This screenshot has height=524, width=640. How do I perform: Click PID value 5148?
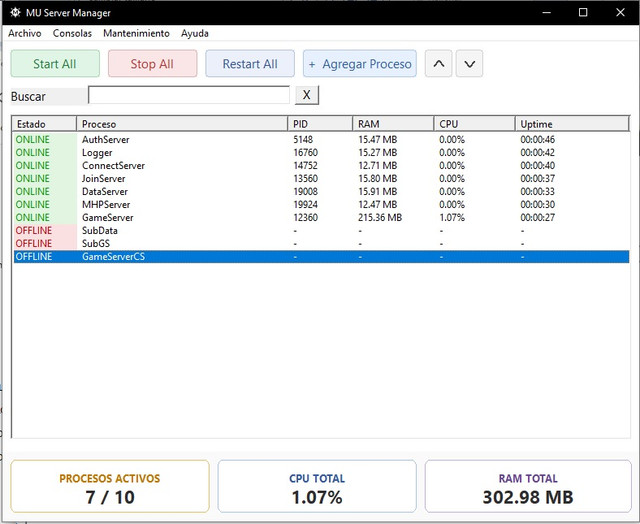coord(303,140)
